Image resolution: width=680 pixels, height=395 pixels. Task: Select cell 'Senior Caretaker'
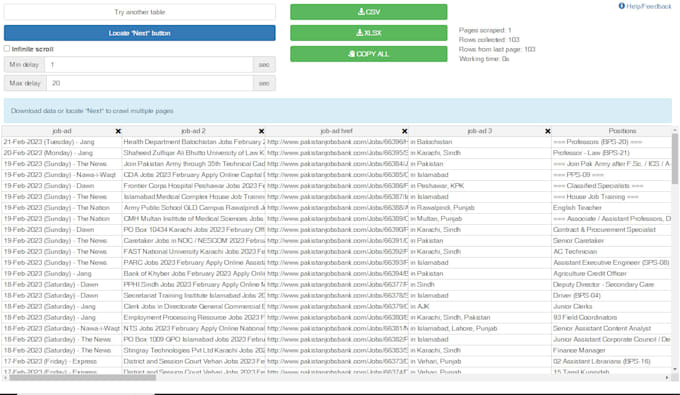[x=611, y=241]
